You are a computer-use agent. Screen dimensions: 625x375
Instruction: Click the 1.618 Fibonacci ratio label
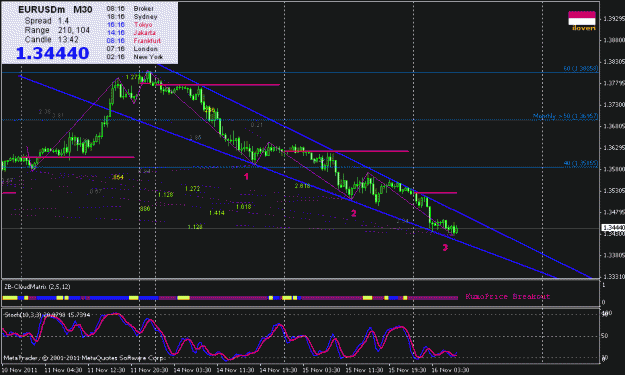(x=244, y=207)
